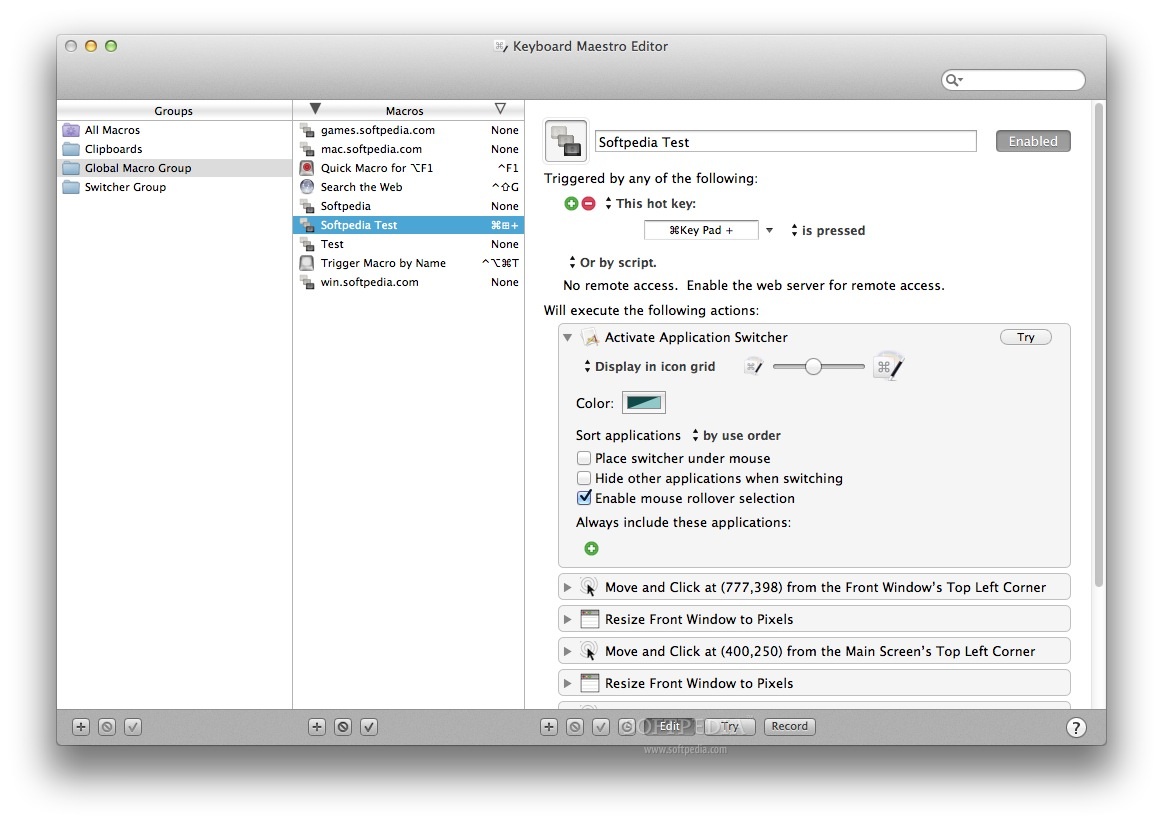Create a new macro with the plus button
The width and height of the screenshot is (1163, 824).
pyautogui.click(x=315, y=726)
